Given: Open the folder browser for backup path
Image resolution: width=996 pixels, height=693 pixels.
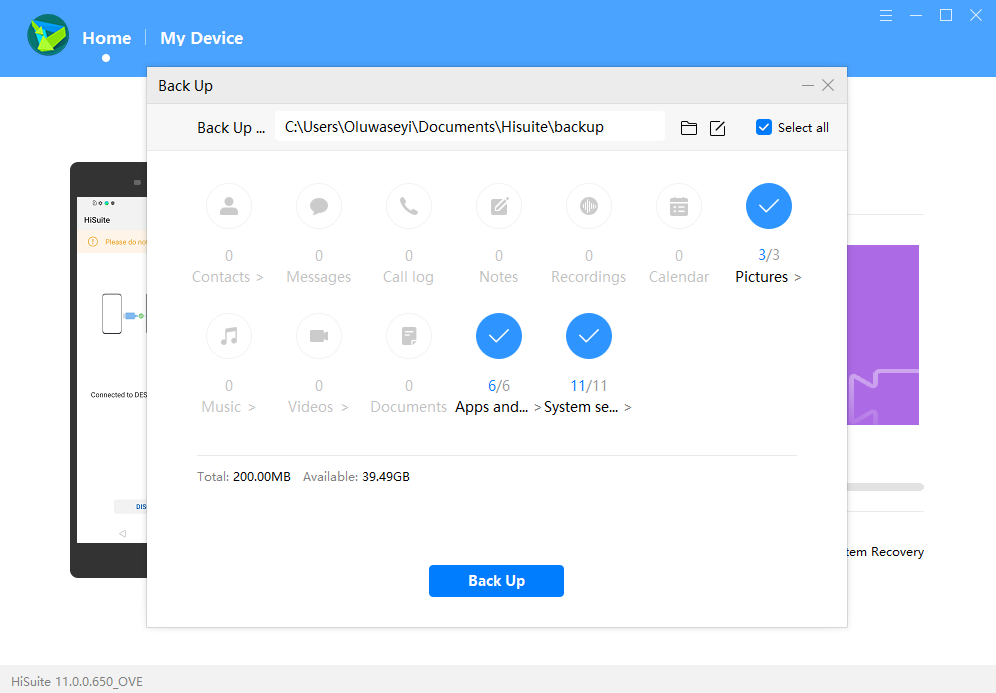Looking at the screenshot, I should (x=688, y=127).
